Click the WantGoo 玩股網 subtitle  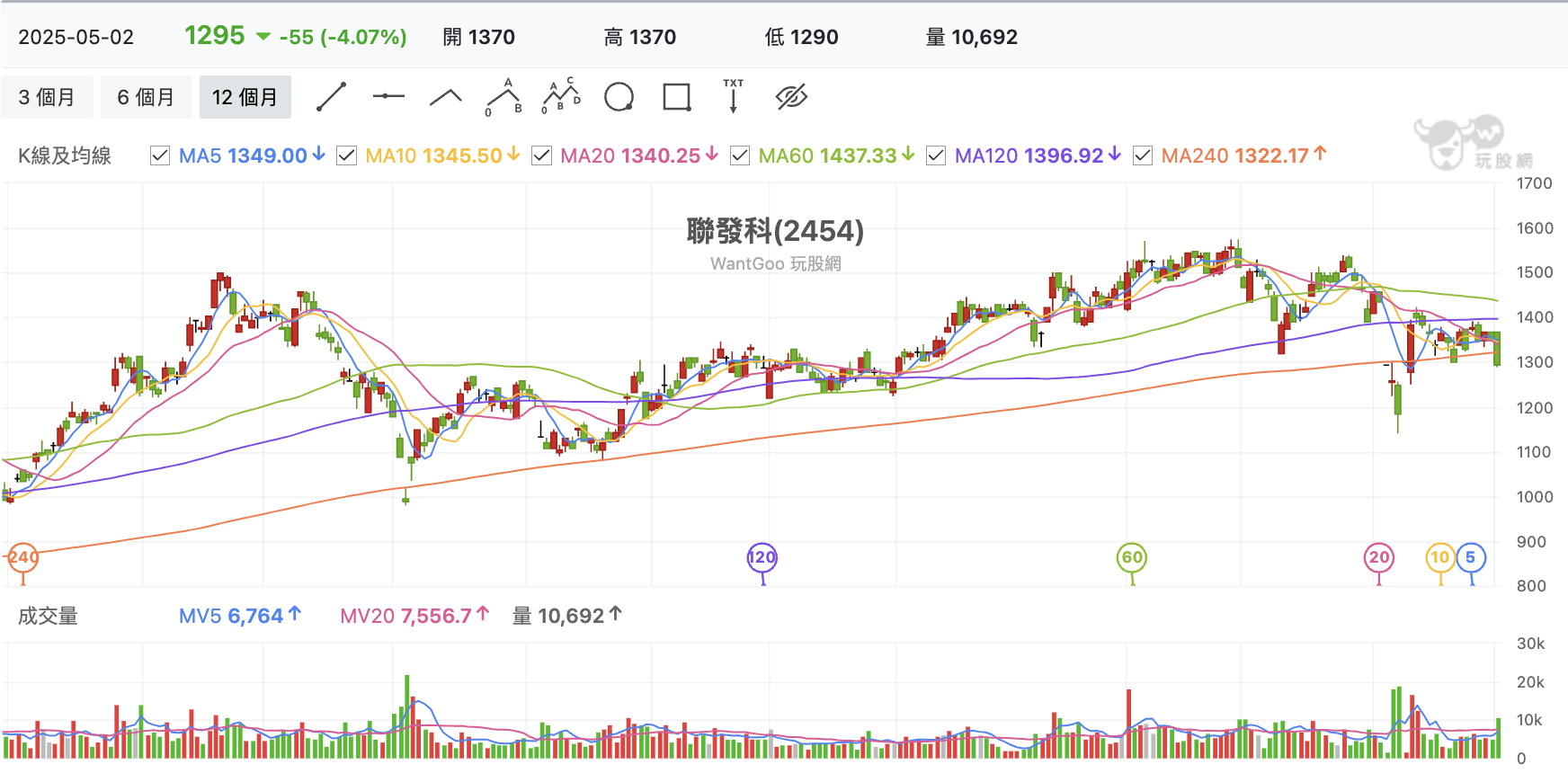pyautogui.click(x=775, y=263)
